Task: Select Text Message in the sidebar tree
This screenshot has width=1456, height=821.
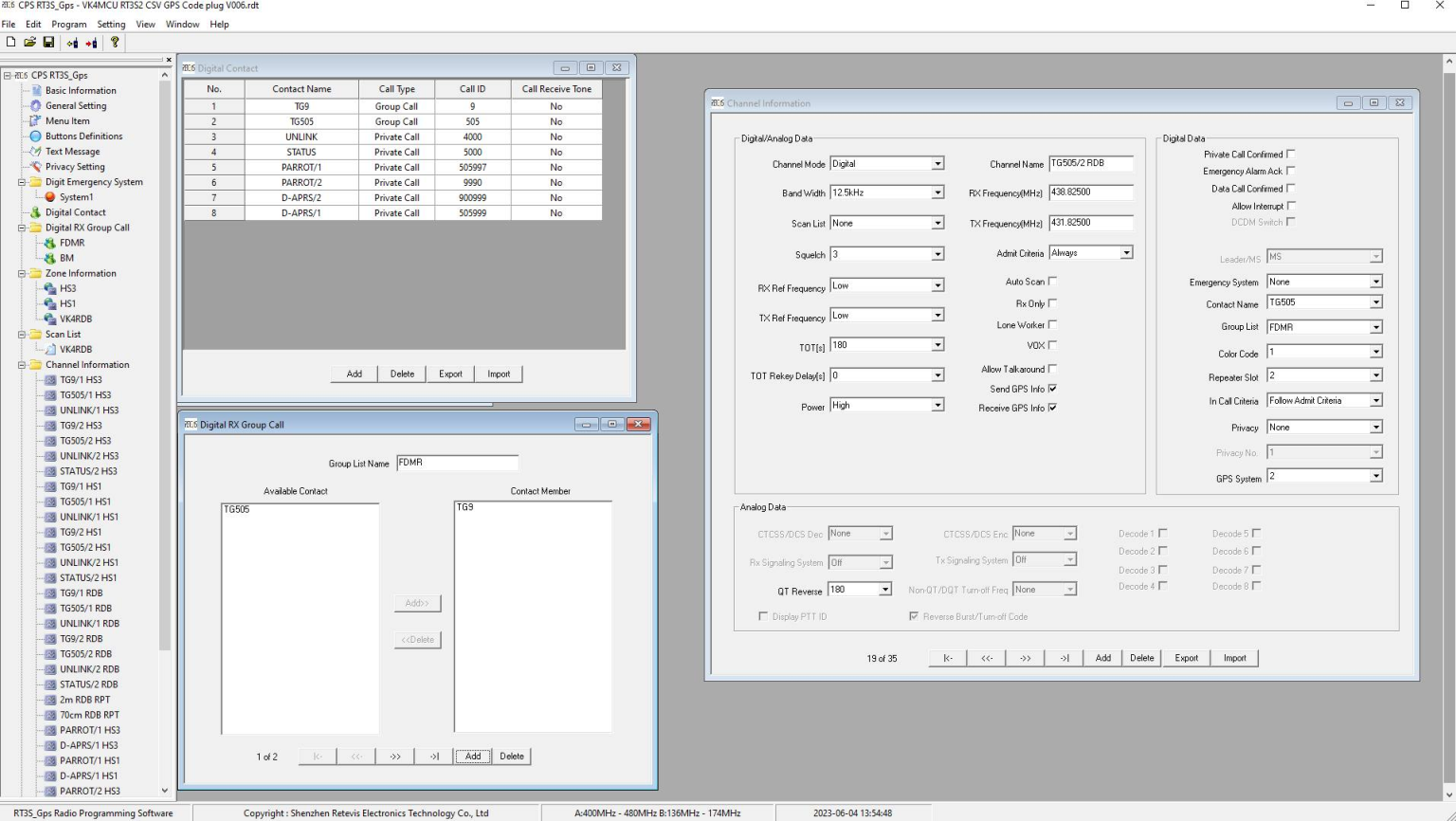Action: point(71,151)
